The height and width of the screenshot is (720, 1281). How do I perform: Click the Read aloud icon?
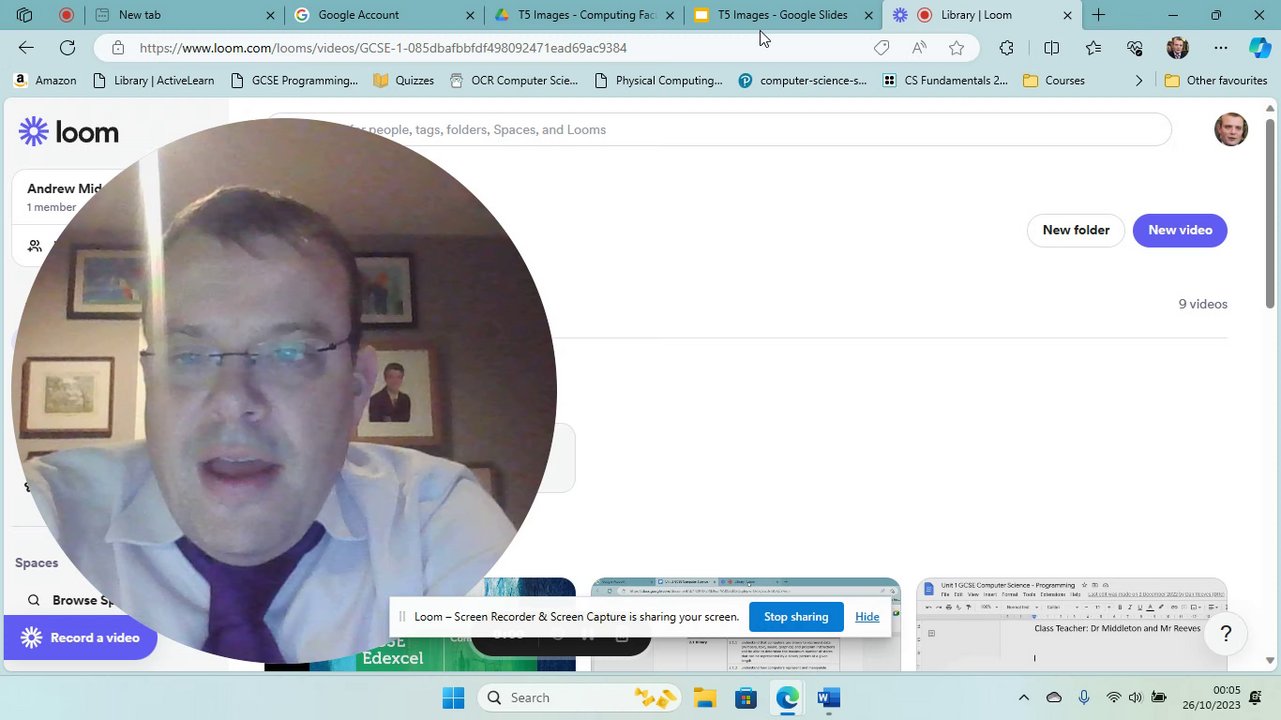918,47
